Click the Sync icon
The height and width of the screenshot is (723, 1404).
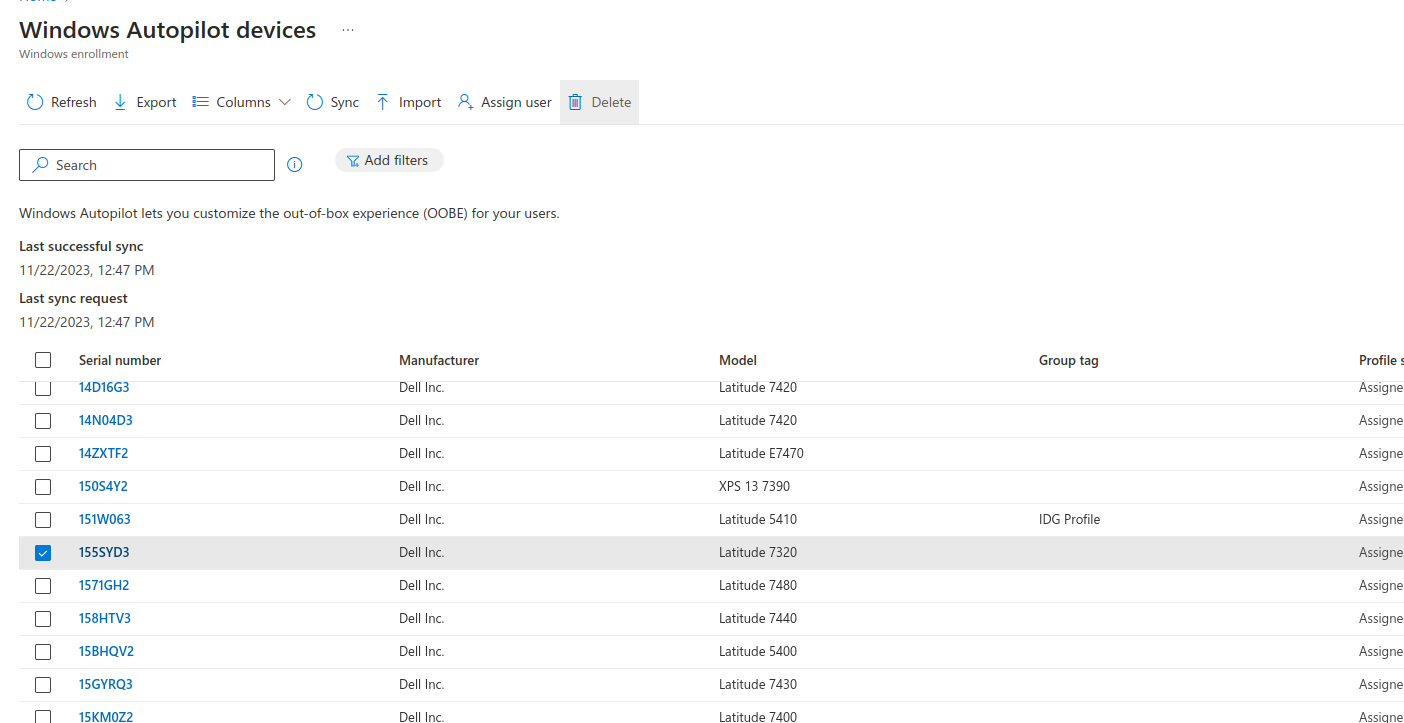(x=315, y=102)
